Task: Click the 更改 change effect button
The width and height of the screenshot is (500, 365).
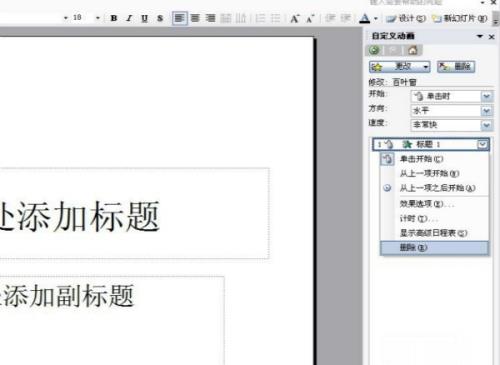Action: pos(399,67)
